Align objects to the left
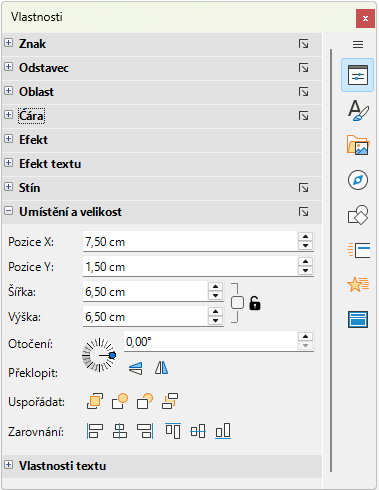379x490 pixels. tap(95, 431)
